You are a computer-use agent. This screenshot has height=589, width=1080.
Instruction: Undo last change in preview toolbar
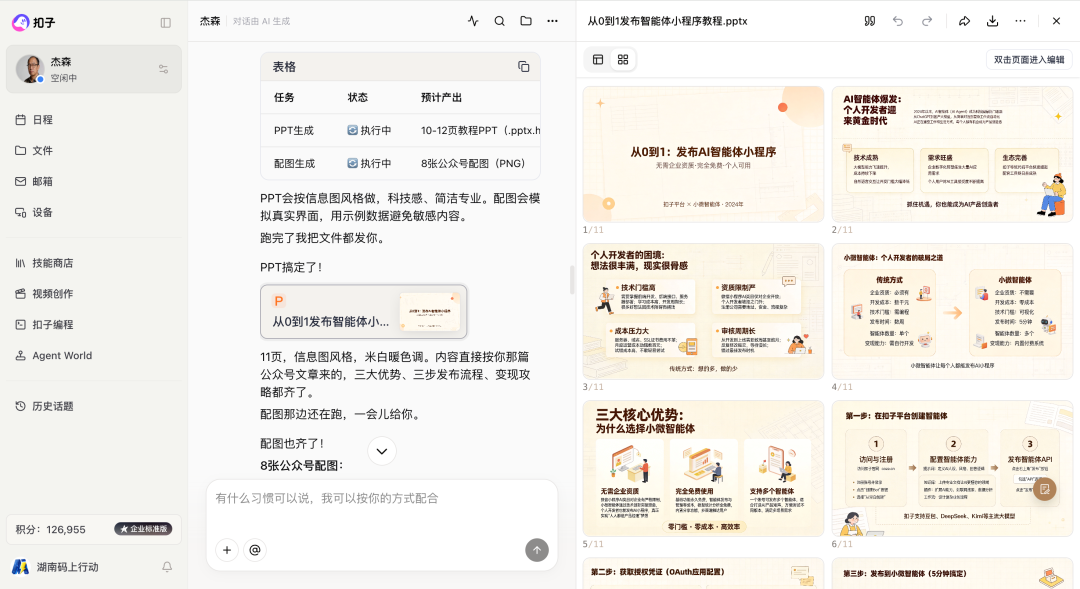click(897, 21)
